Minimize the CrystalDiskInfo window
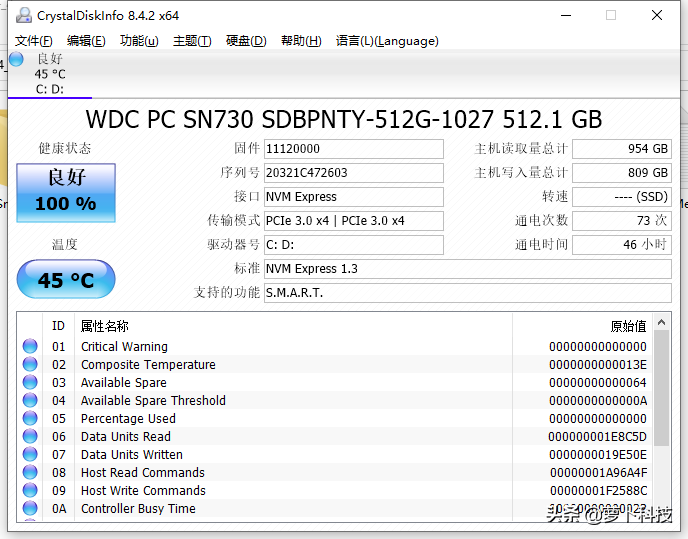Screen dimensions: 688x539 [x=566, y=15]
